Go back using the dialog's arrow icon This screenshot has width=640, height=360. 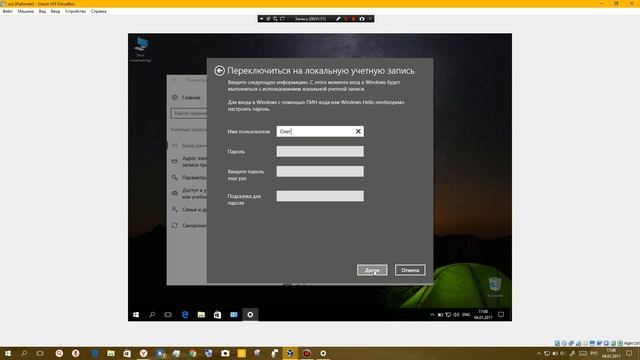click(219, 71)
